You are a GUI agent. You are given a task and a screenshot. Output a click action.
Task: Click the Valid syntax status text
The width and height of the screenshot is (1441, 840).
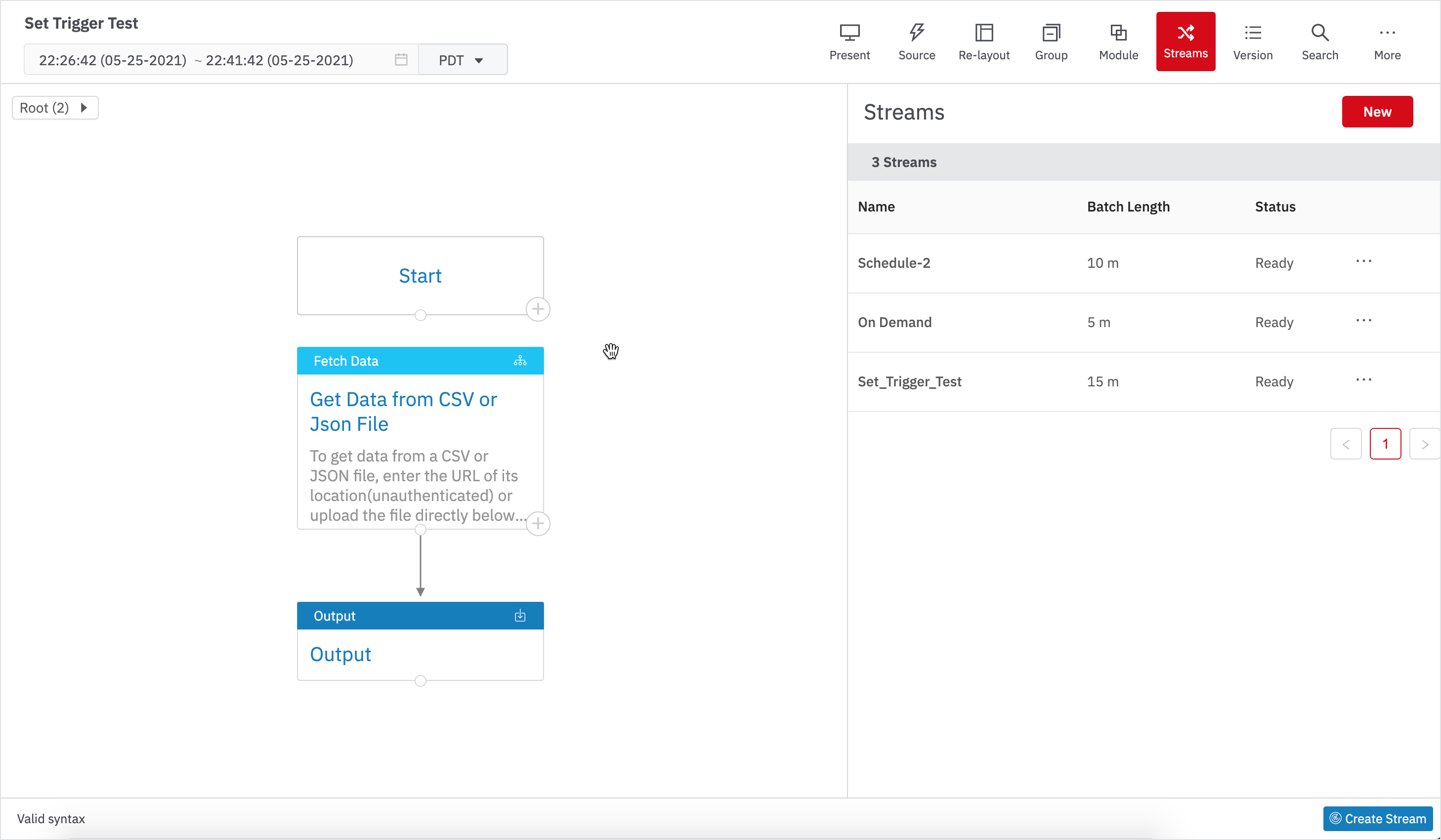[x=51, y=818]
